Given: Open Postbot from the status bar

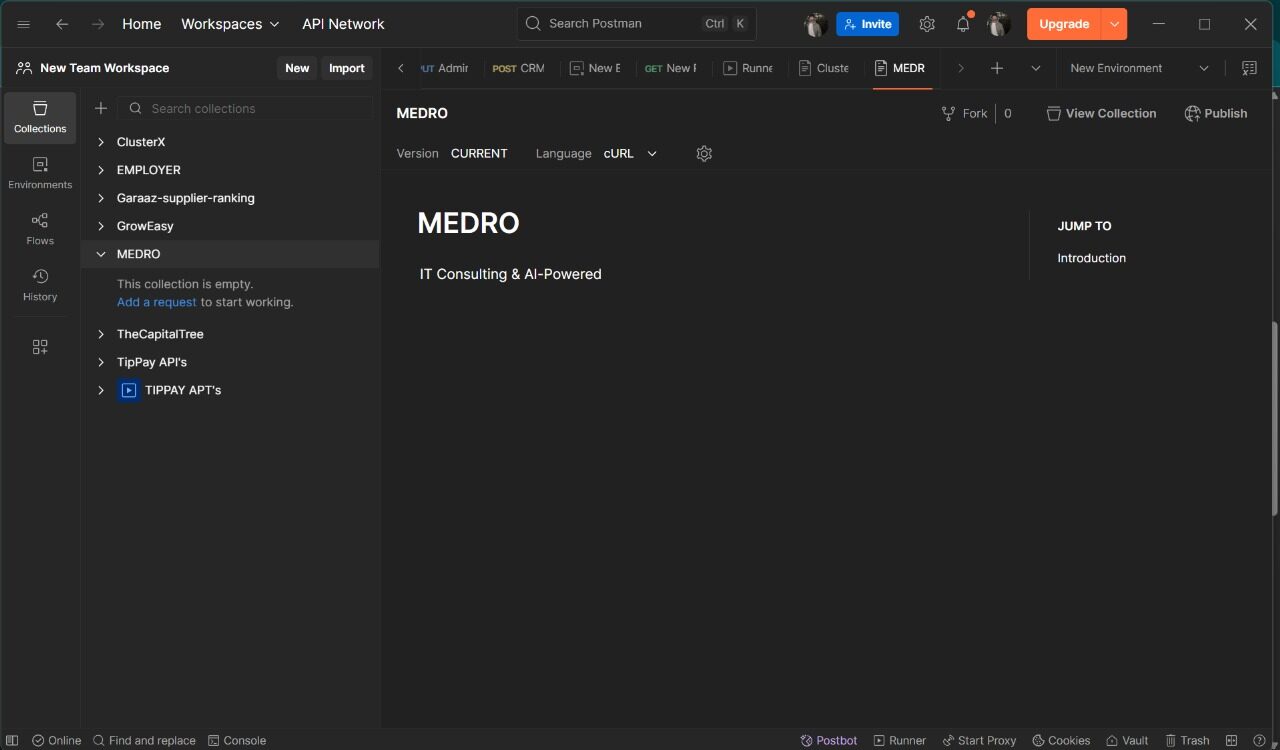Looking at the screenshot, I should (829, 740).
